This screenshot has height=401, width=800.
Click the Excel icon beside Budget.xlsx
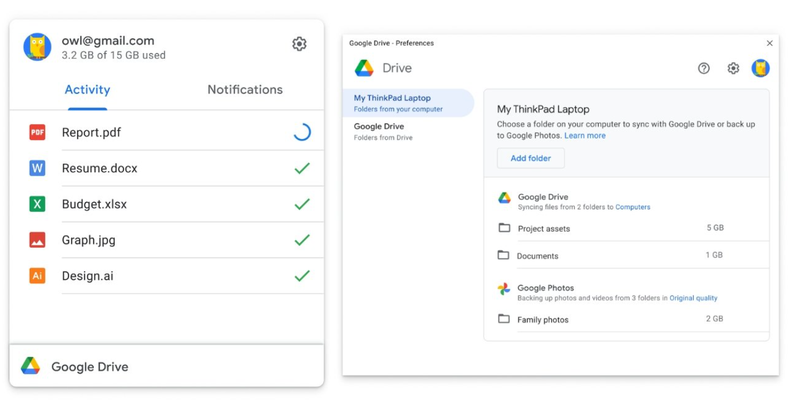[x=37, y=204]
